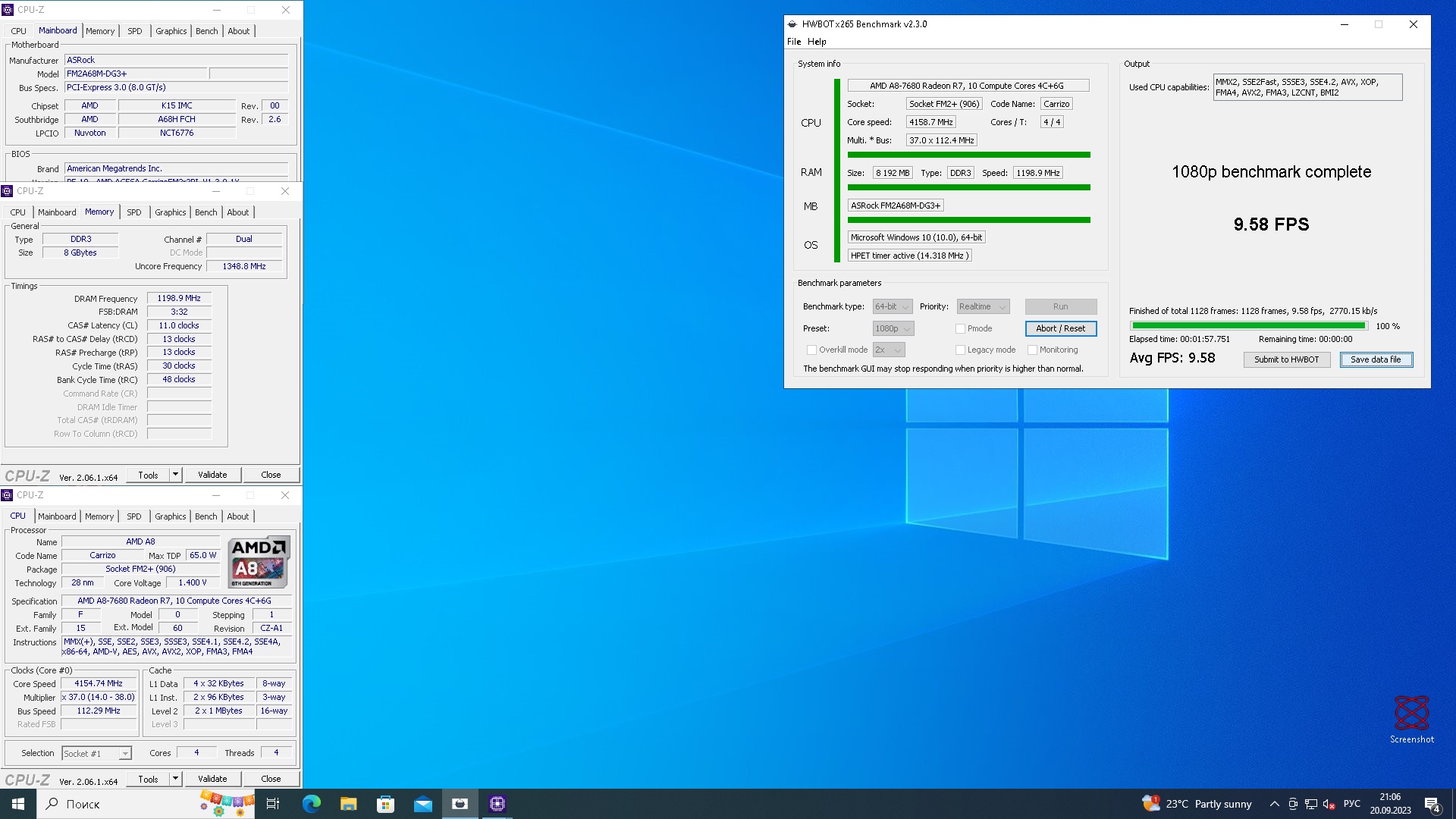Expand Tools arrow in Memory CPU-Z window
Image resolution: width=1456 pixels, height=819 pixels.
click(x=176, y=475)
